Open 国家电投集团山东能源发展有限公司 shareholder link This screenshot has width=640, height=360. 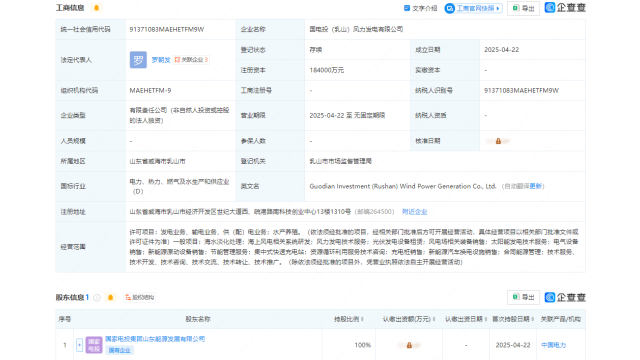coord(155,339)
